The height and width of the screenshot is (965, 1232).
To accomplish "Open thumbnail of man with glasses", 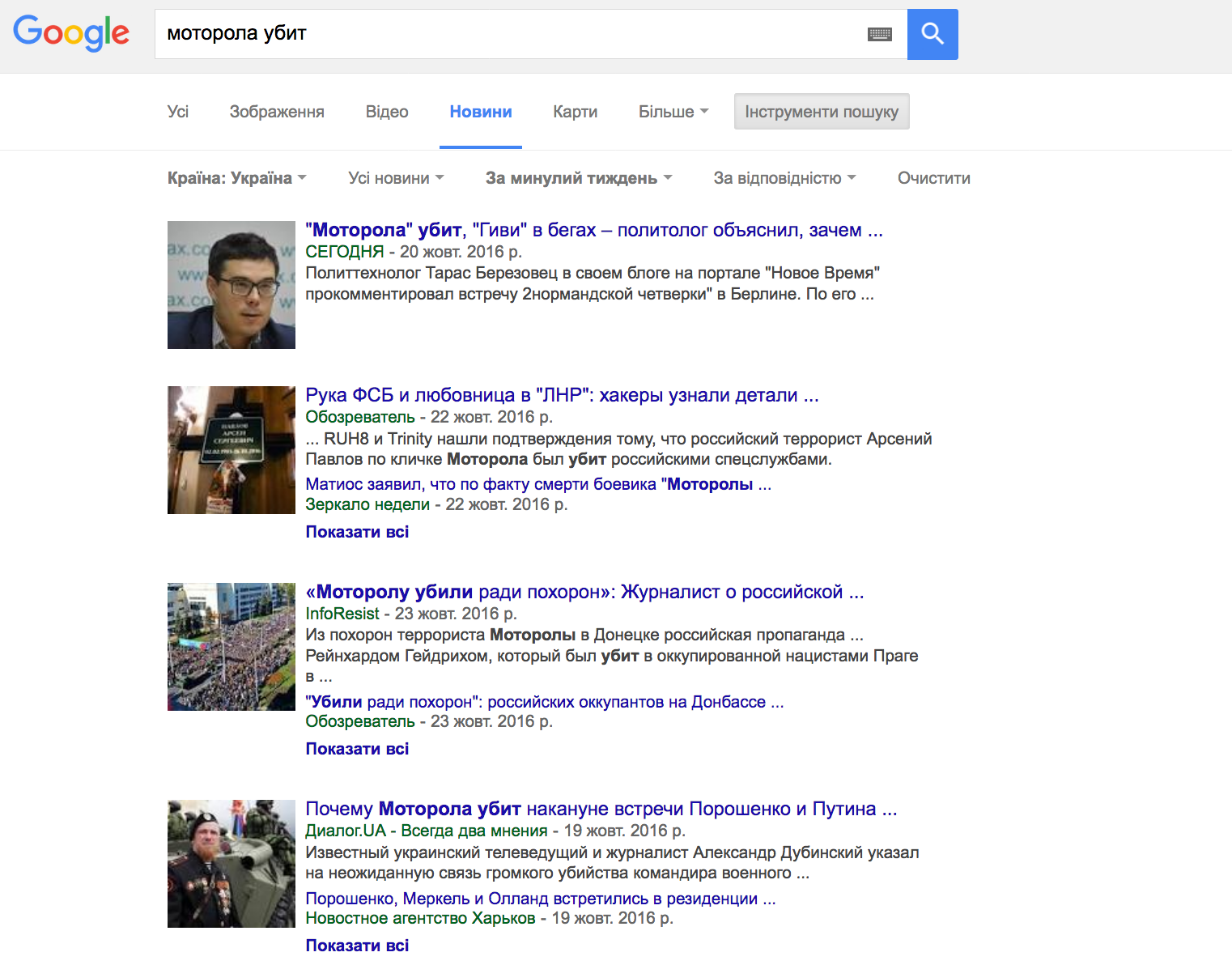I will [232, 285].
